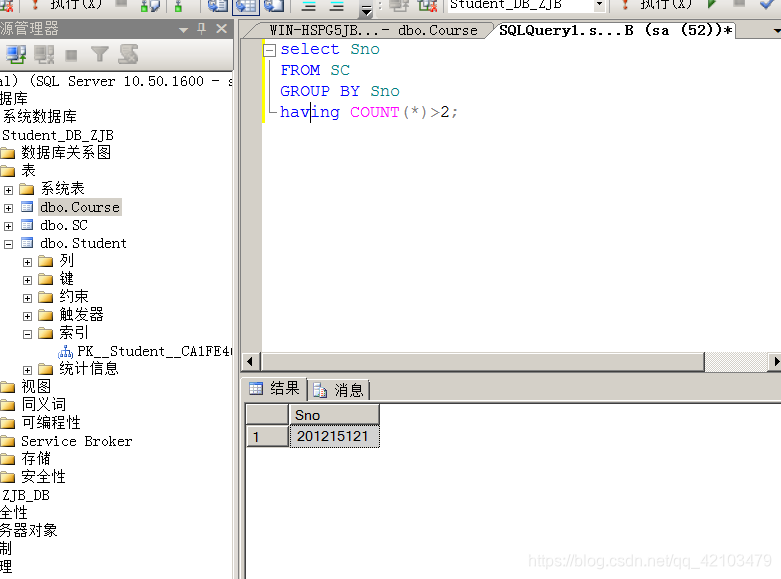
Task: Click the folder icon beside 约束
Action: coord(46,297)
